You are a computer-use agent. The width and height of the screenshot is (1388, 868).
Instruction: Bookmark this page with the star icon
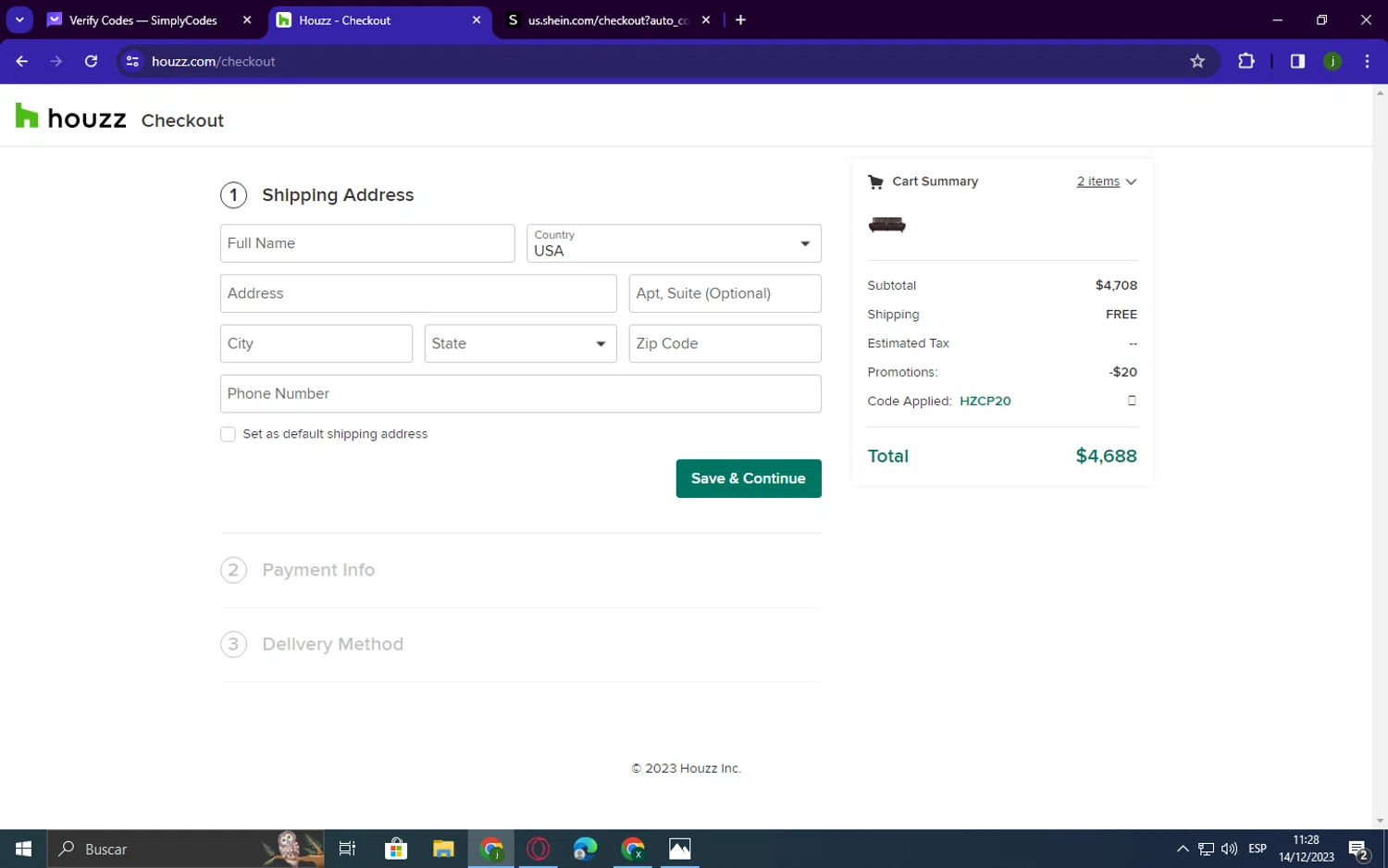(1197, 61)
